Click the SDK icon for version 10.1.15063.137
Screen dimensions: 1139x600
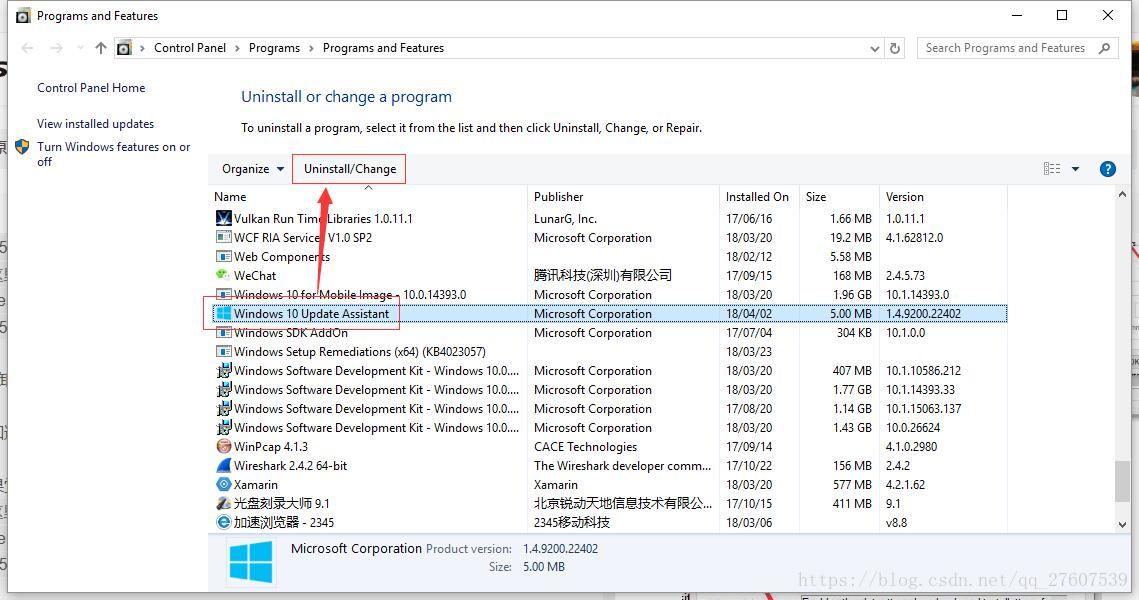(x=224, y=408)
